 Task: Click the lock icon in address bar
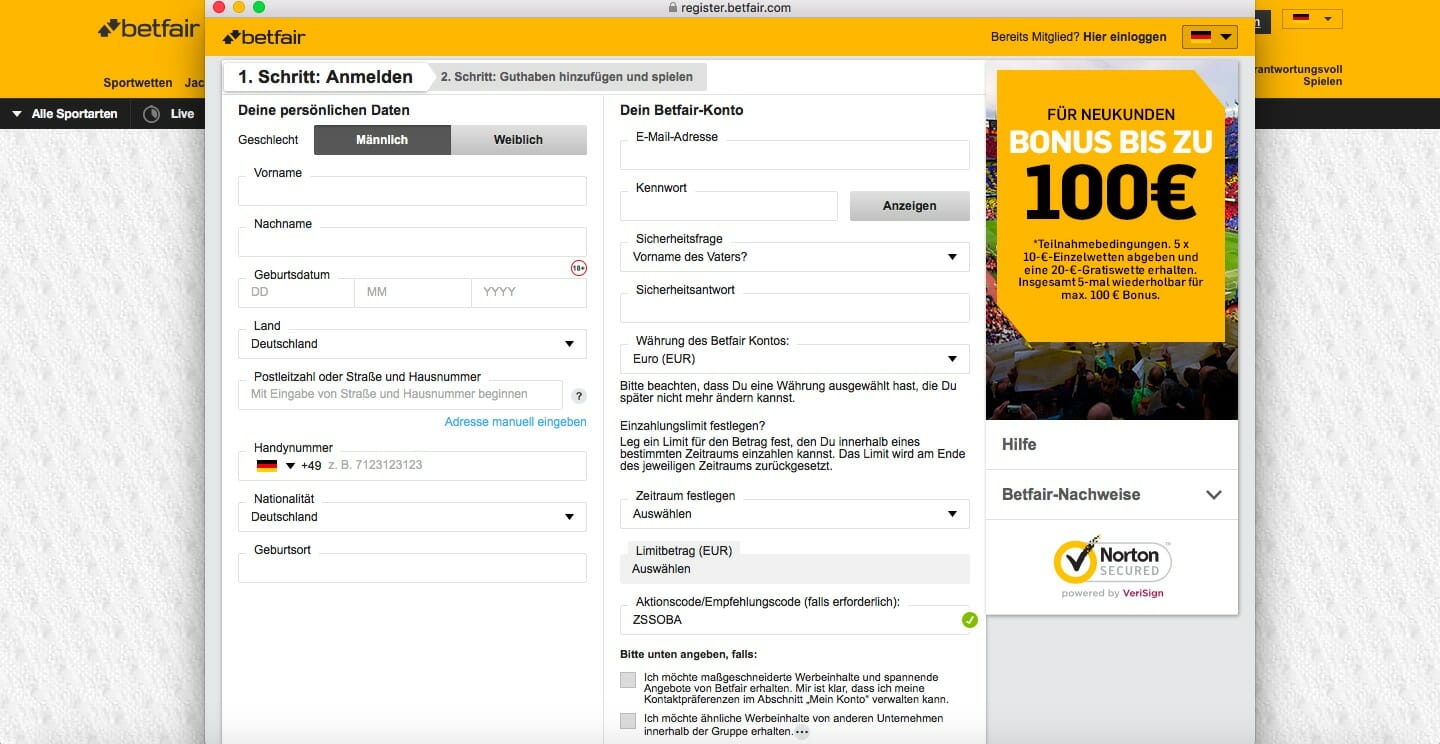(x=672, y=7)
